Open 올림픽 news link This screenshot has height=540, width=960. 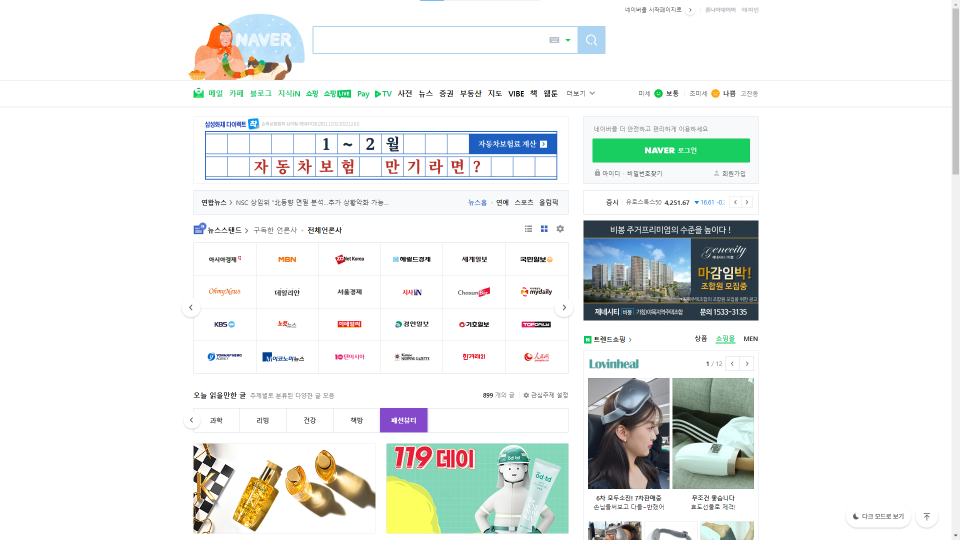click(549, 203)
